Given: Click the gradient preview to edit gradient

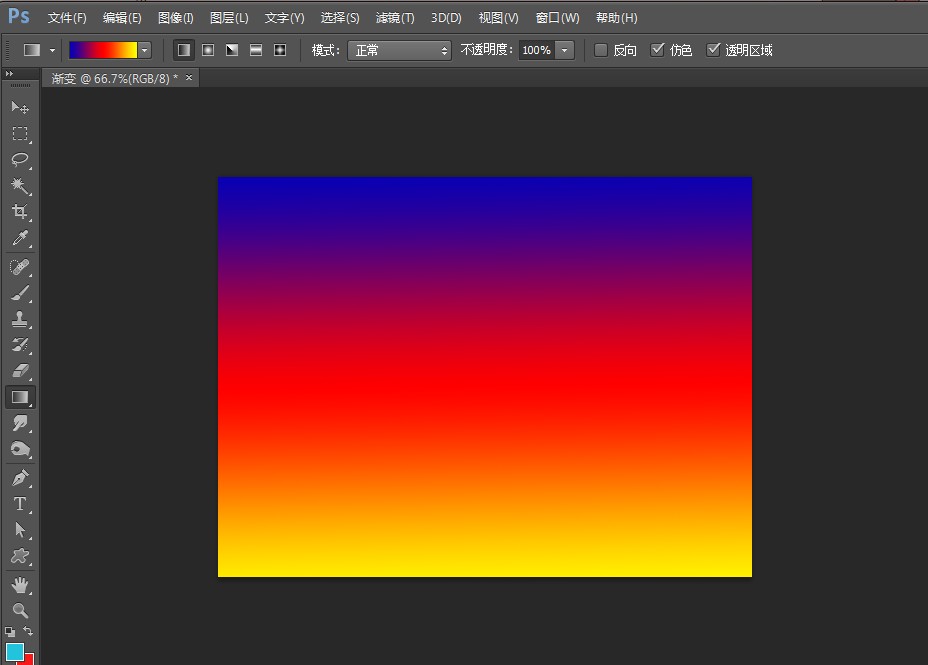Looking at the screenshot, I should 103,50.
